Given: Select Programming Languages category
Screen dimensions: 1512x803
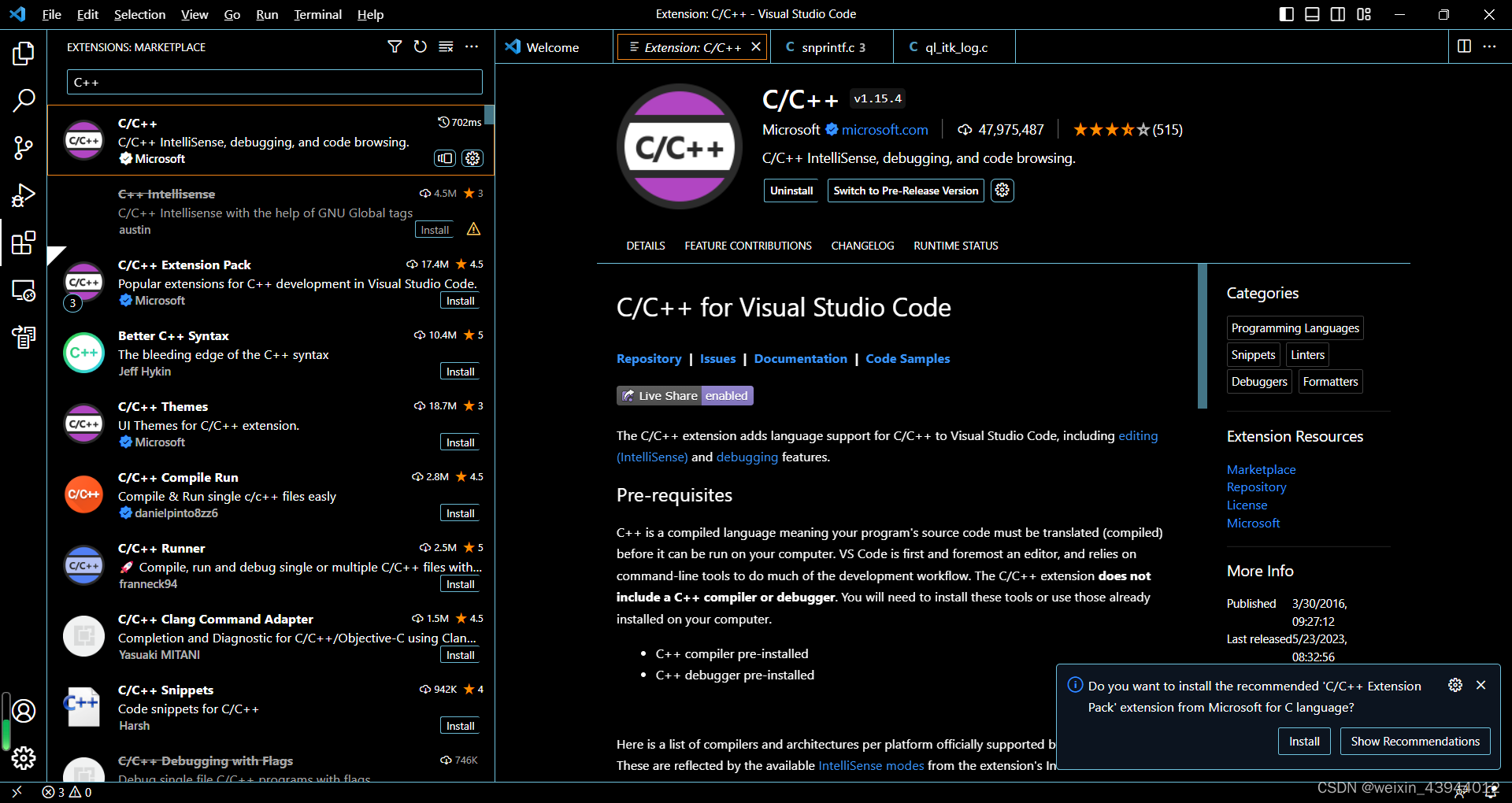Looking at the screenshot, I should coord(1295,328).
